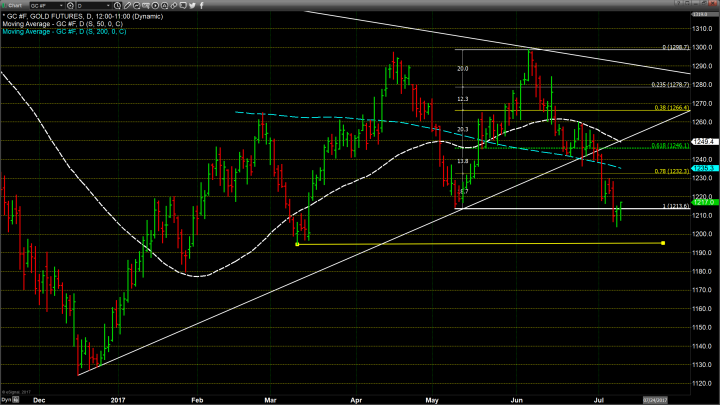Click the symbol link chain icon

tap(174, 6)
